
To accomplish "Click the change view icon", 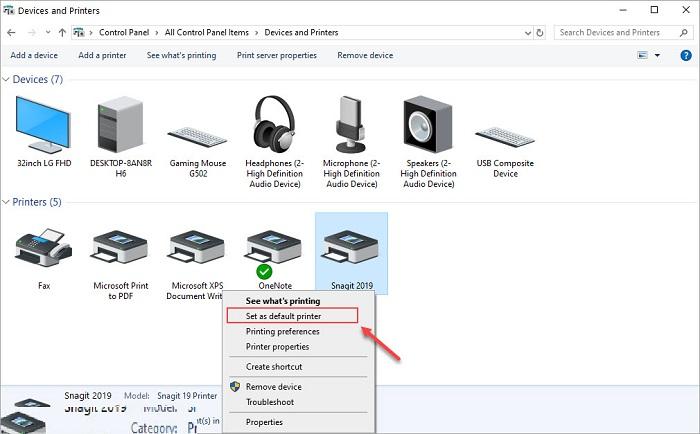I will 642,55.
